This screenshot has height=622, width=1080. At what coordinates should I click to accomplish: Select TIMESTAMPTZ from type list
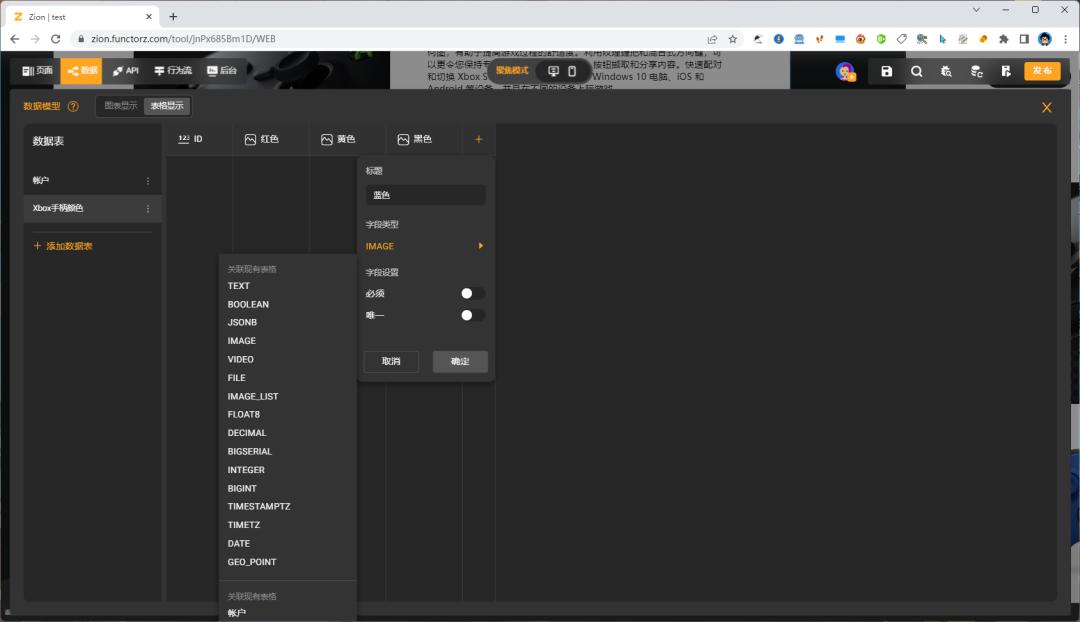point(259,507)
